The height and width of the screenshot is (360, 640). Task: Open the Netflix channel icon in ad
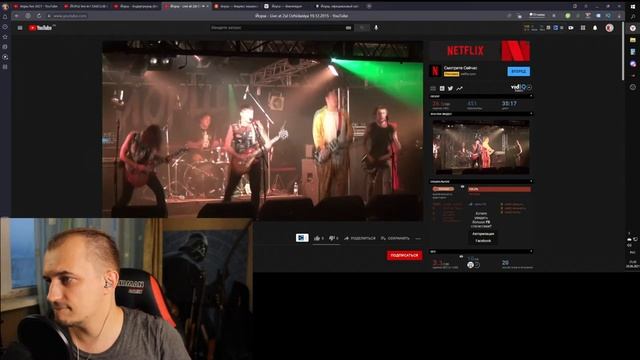tap(435, 71)
